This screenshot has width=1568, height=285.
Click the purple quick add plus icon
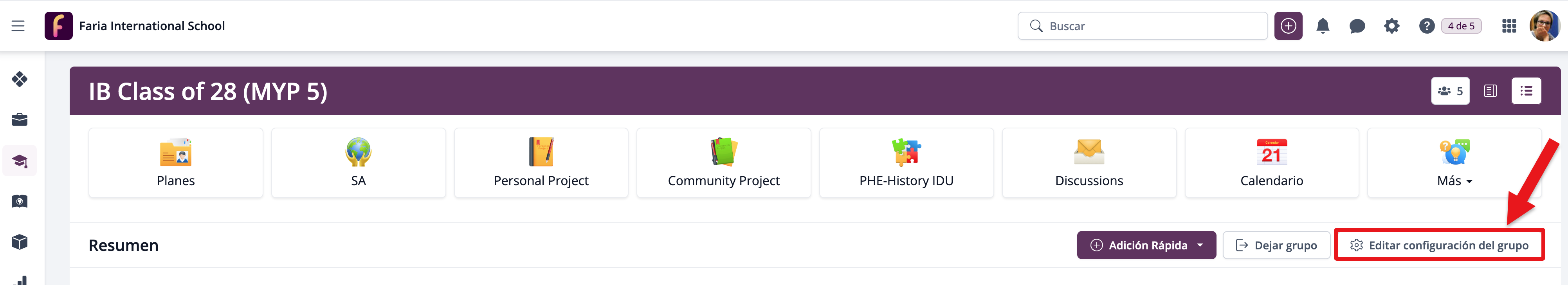click(x=1288, y=26)
